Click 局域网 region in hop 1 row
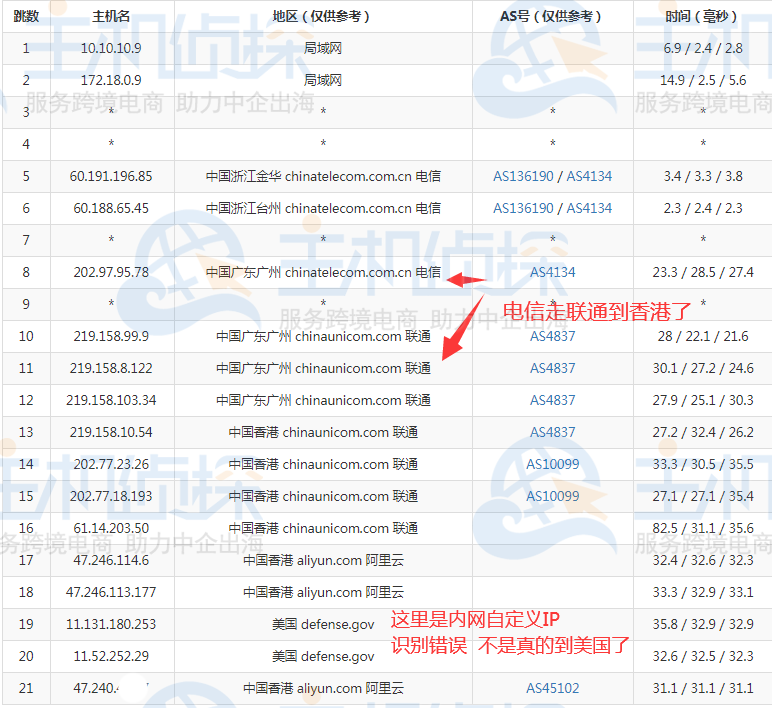Screen dimensions: 772x708 pos(323,48)
